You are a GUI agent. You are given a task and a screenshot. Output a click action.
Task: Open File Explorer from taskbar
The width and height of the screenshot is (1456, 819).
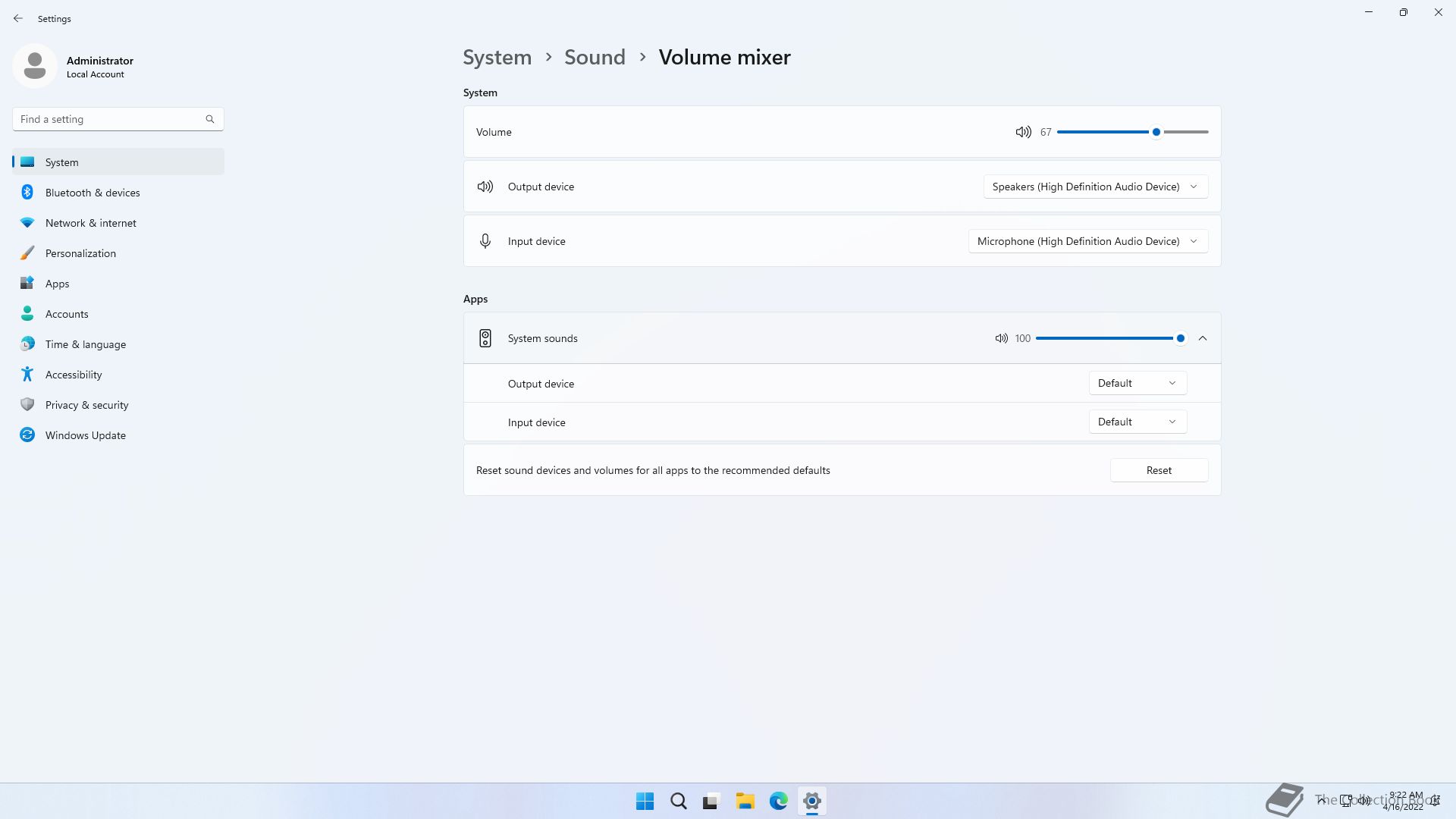745,801
